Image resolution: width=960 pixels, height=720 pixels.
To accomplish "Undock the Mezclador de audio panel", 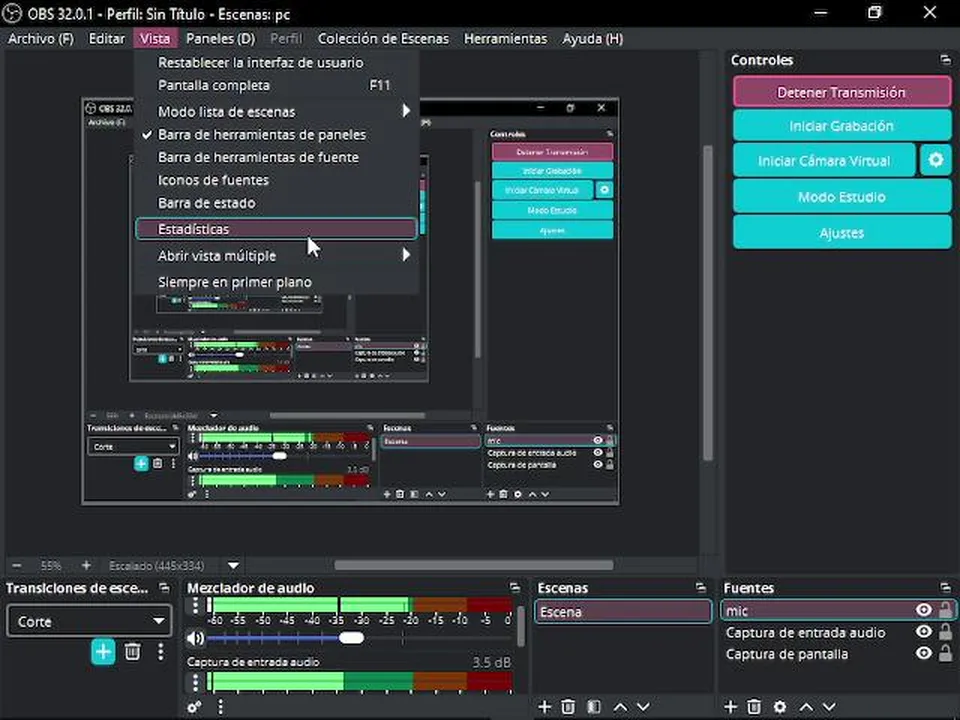I will tap(515, 587).
